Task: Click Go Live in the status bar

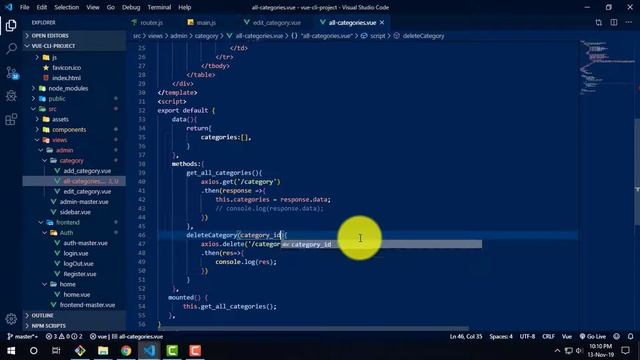Action: tap(593, 336)
